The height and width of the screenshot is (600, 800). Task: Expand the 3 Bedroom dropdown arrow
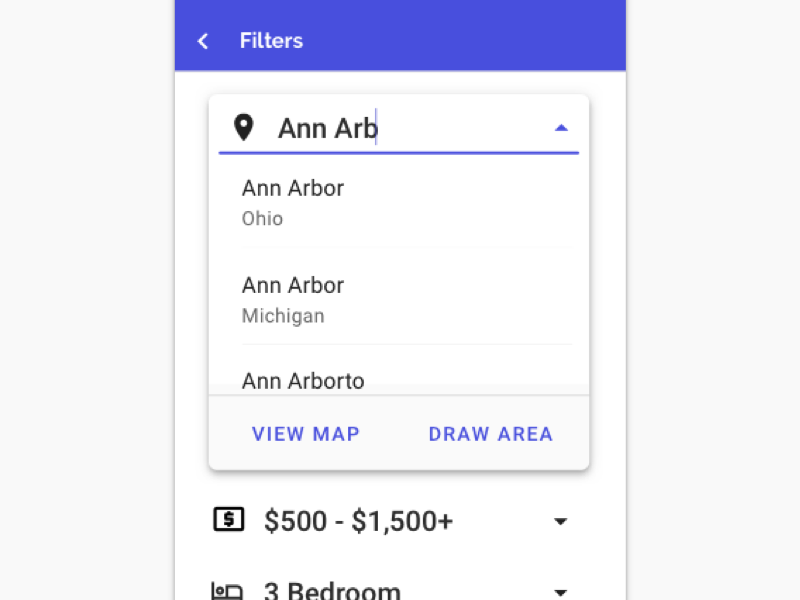561,591
